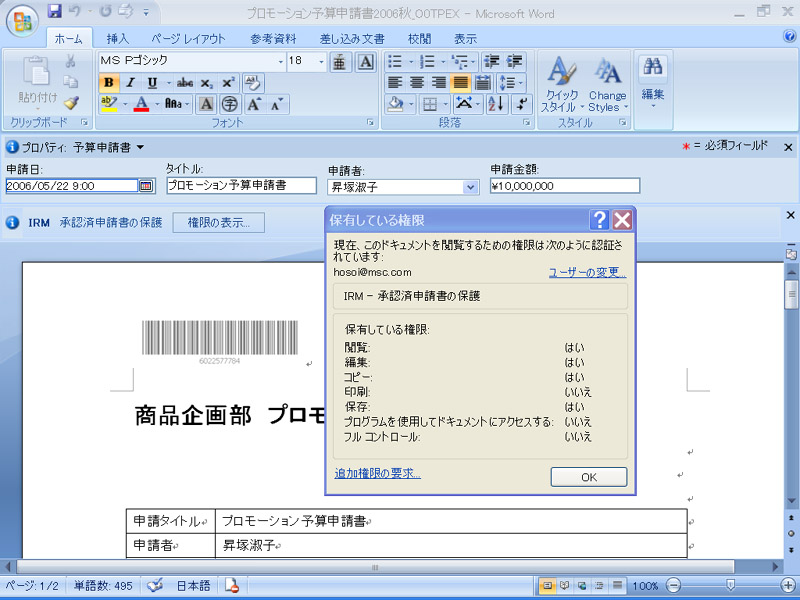This screenshot has width=800, height=600.
Task: Open the font size dropdown arrow
Action: pos(321,62)
